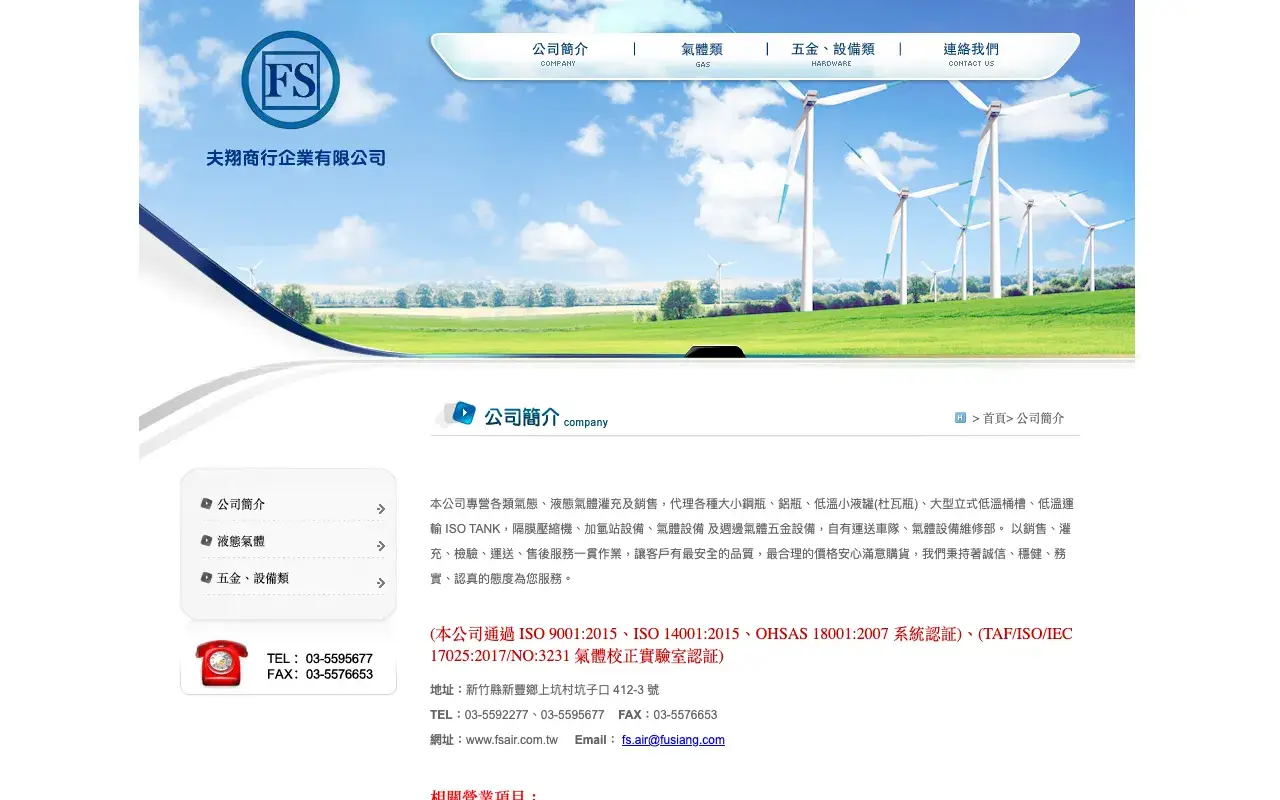Click 首頁 breadcrumb link
1280x800 pixels.
pyautogui.click(x=994, y=418)
